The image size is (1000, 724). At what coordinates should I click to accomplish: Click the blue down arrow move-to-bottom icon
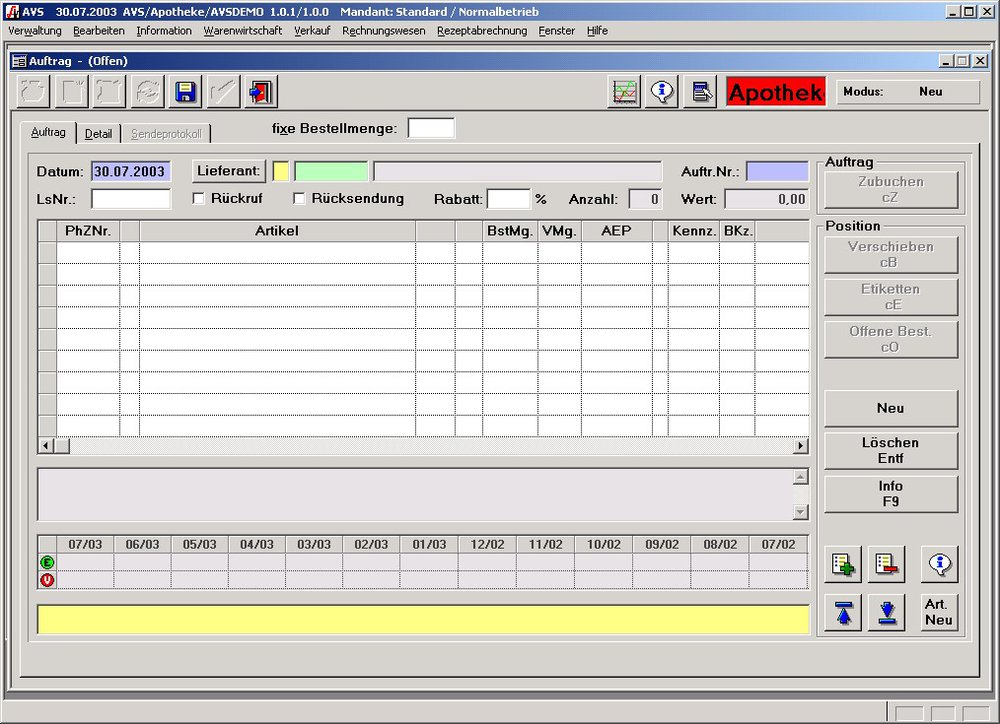click(x=886, y=612)
